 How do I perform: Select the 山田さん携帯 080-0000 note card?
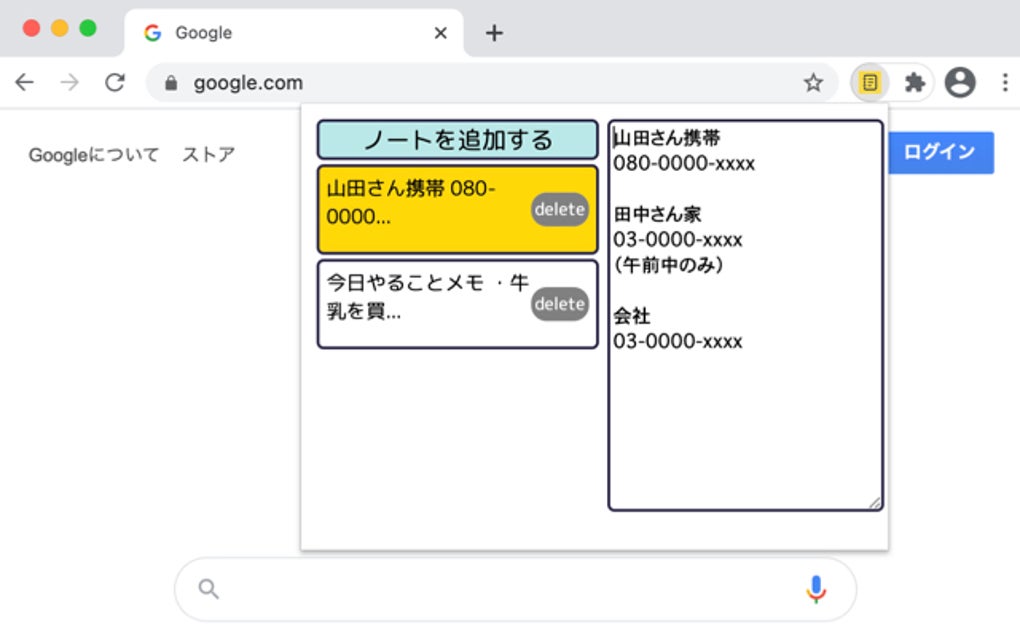tap(457, 209)
